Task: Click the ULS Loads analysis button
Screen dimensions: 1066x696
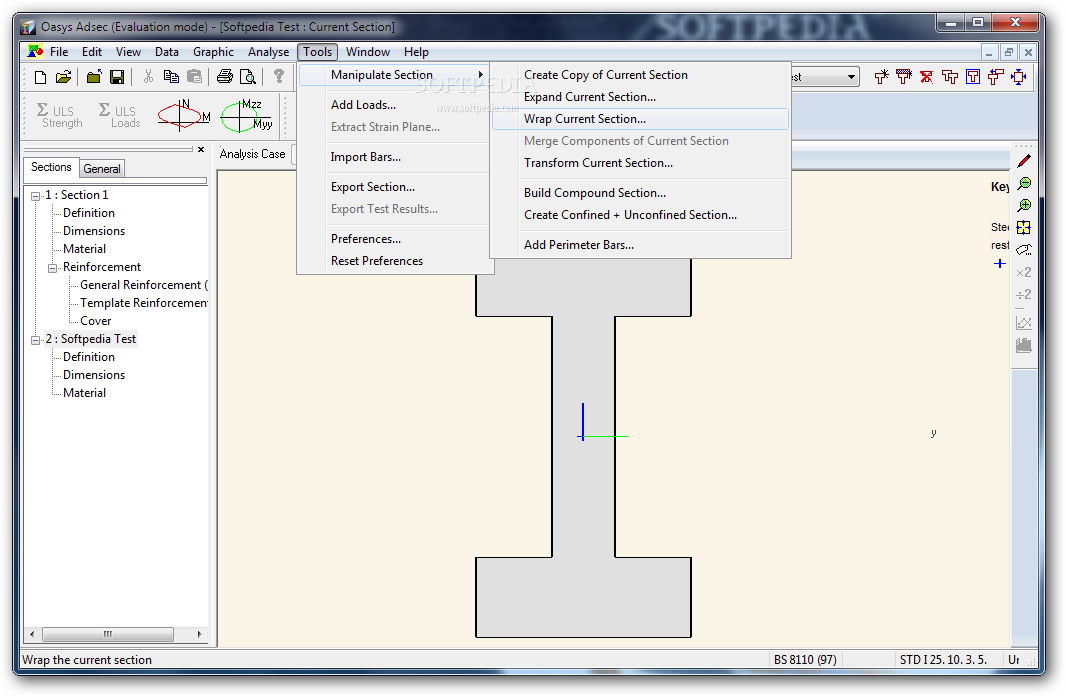Action: 120,116
